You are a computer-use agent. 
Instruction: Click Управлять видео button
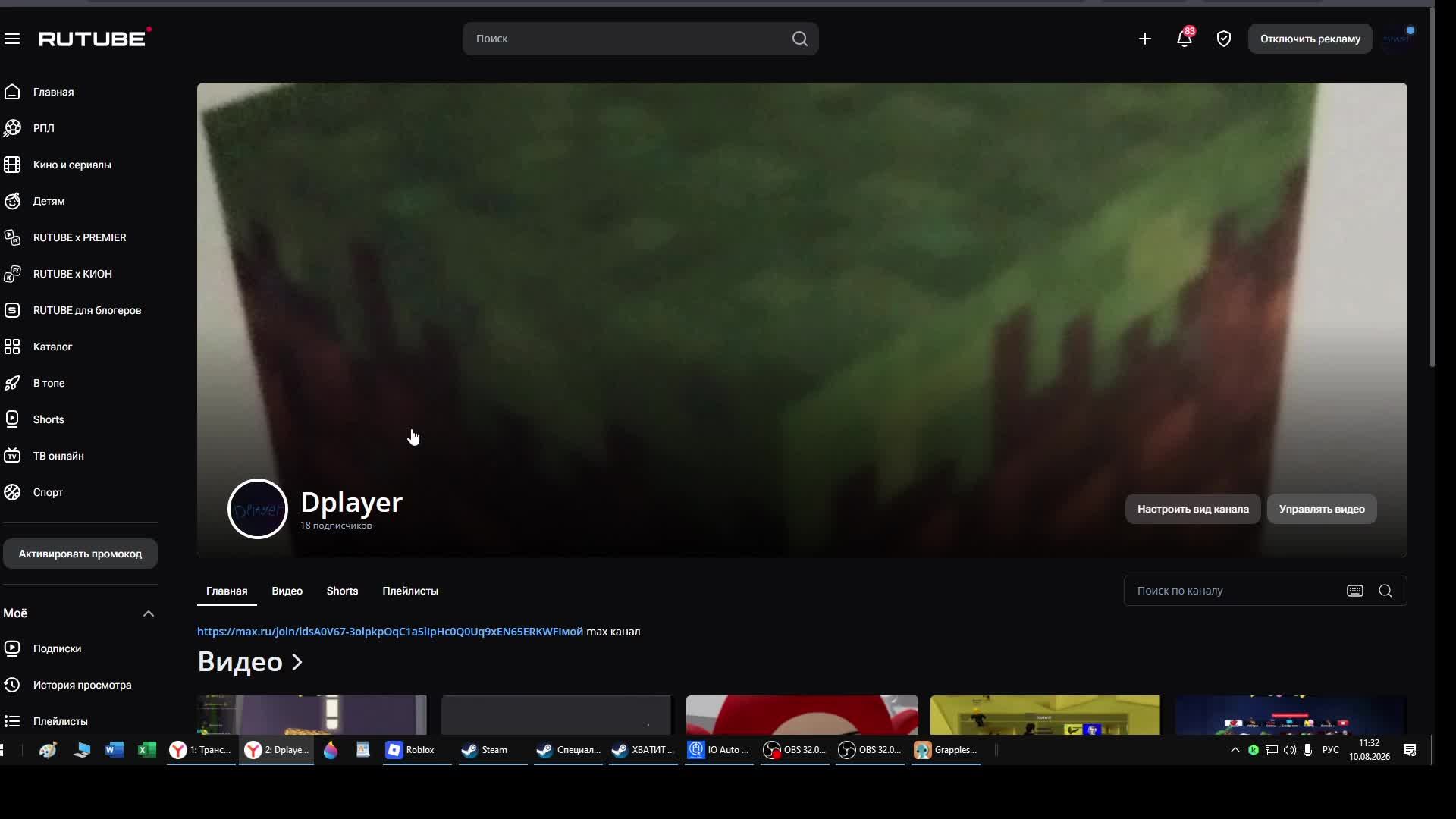pos(1322,509)
